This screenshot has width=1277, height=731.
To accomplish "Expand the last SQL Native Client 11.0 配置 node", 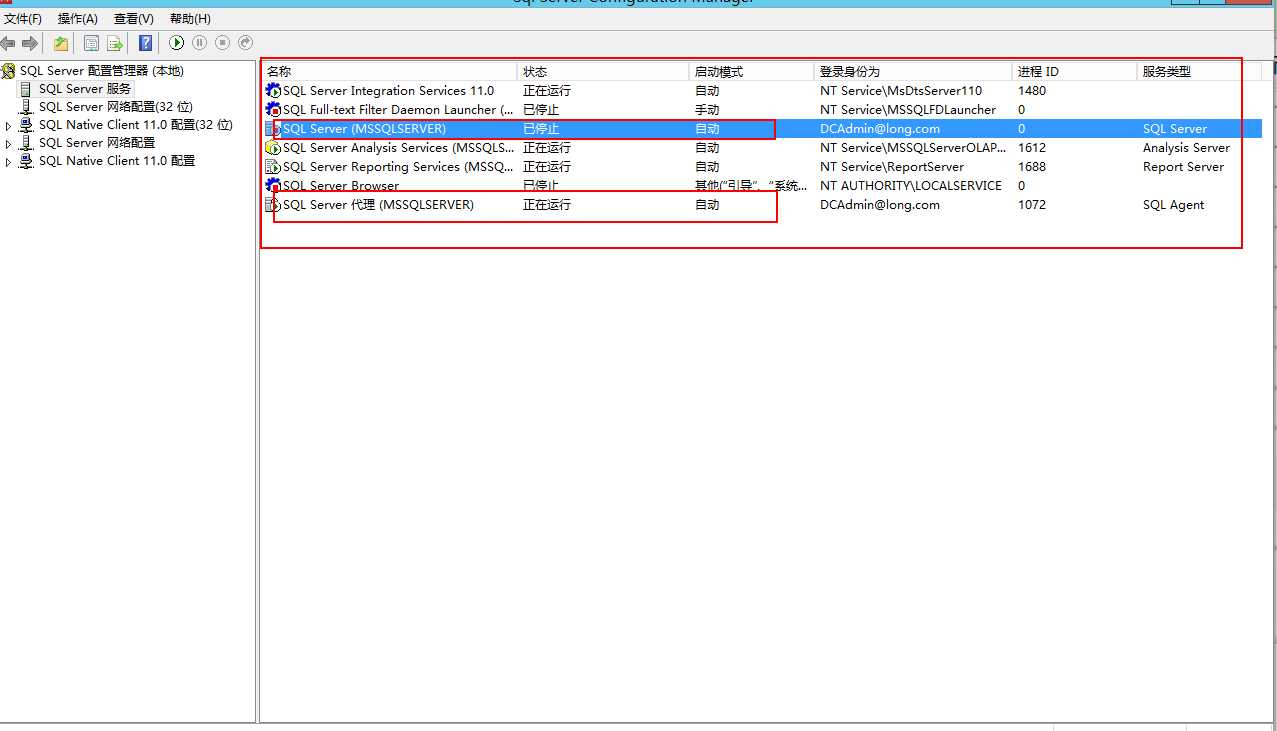I will (x=9, y=162).
